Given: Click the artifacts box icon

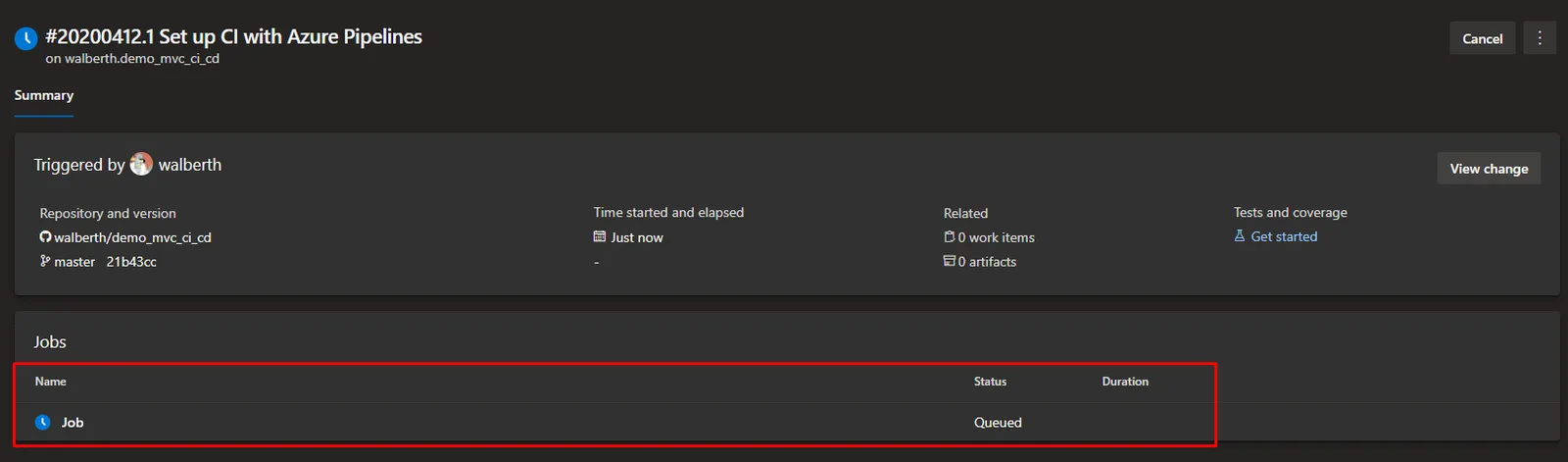Looking at the screenshot, I should (949, 261).
